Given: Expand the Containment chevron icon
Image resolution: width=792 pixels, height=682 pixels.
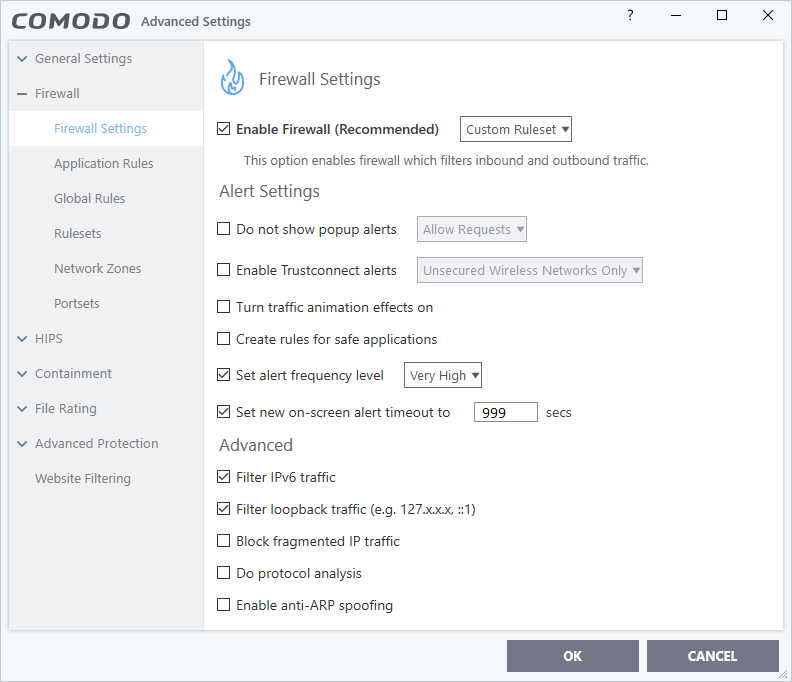Looking at the screenshot, I should [x=22, y=374].
